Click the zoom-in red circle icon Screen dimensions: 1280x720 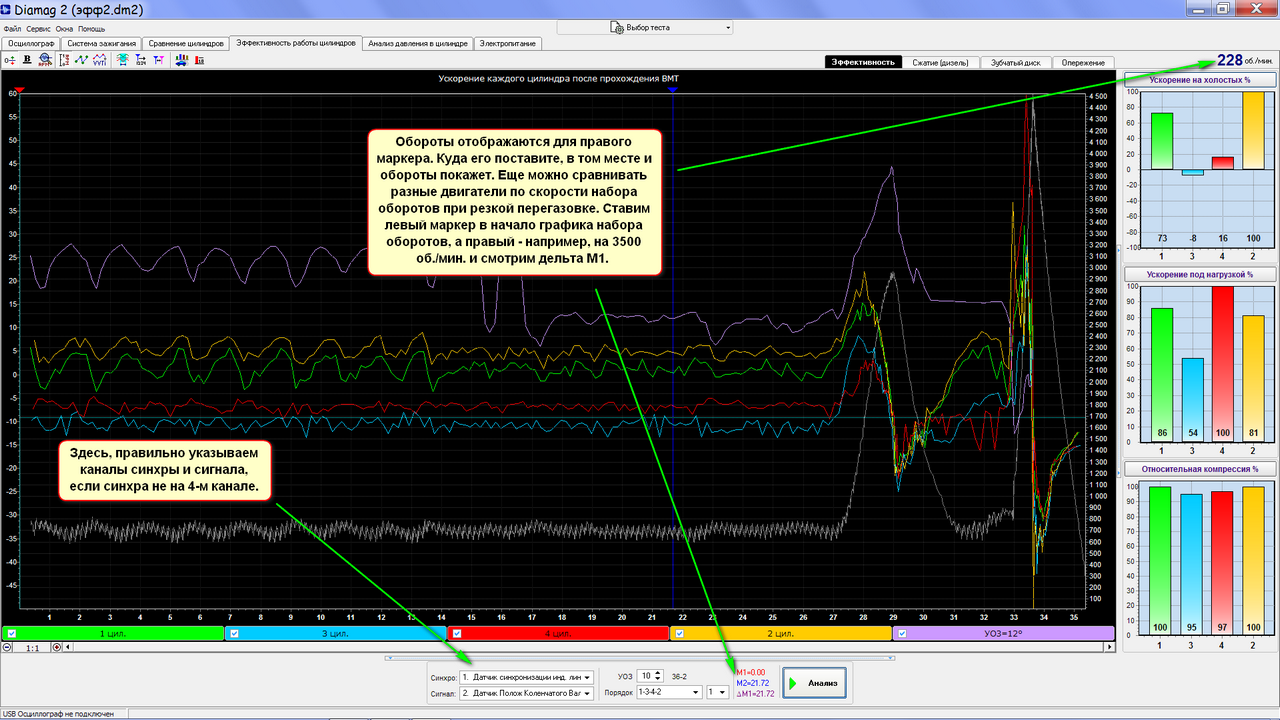click(57, 647)
